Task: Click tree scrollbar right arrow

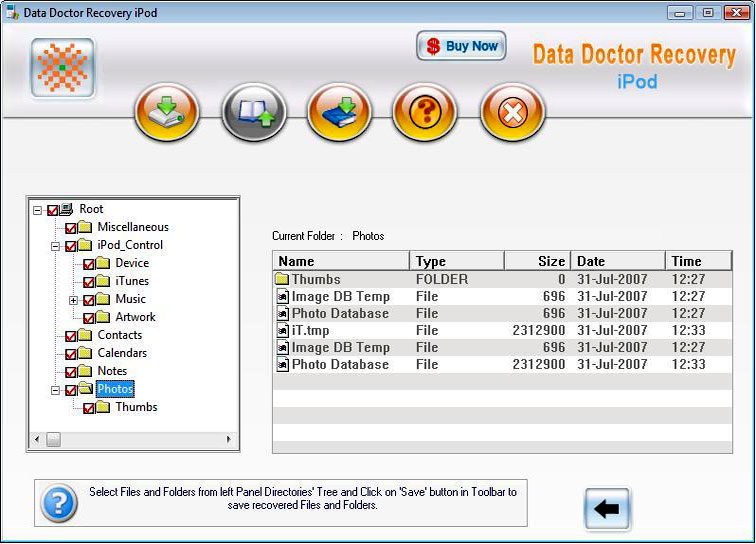Action: tap(229, 439)
